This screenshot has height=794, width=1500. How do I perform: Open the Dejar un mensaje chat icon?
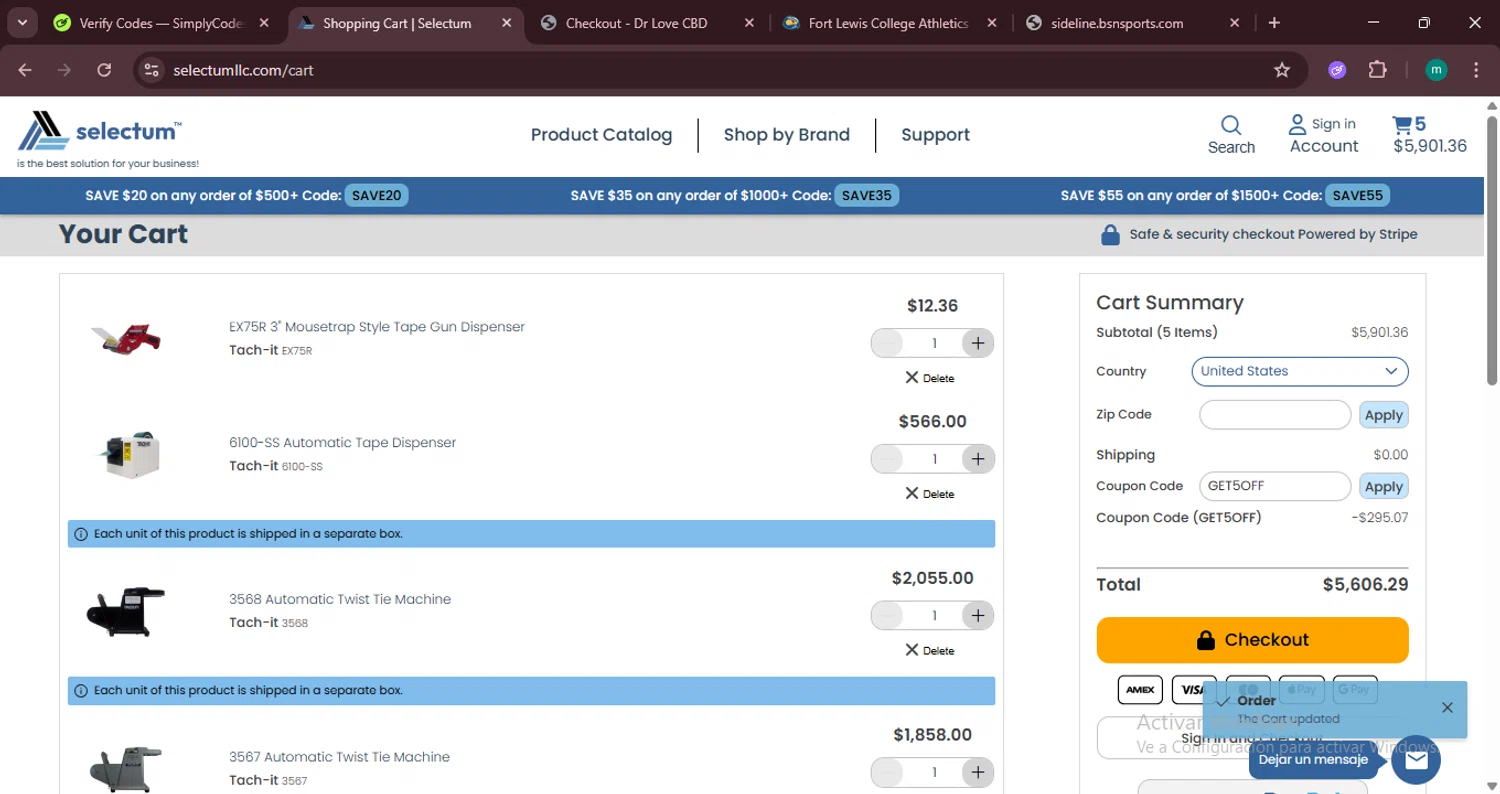(x=1415, y=760)
